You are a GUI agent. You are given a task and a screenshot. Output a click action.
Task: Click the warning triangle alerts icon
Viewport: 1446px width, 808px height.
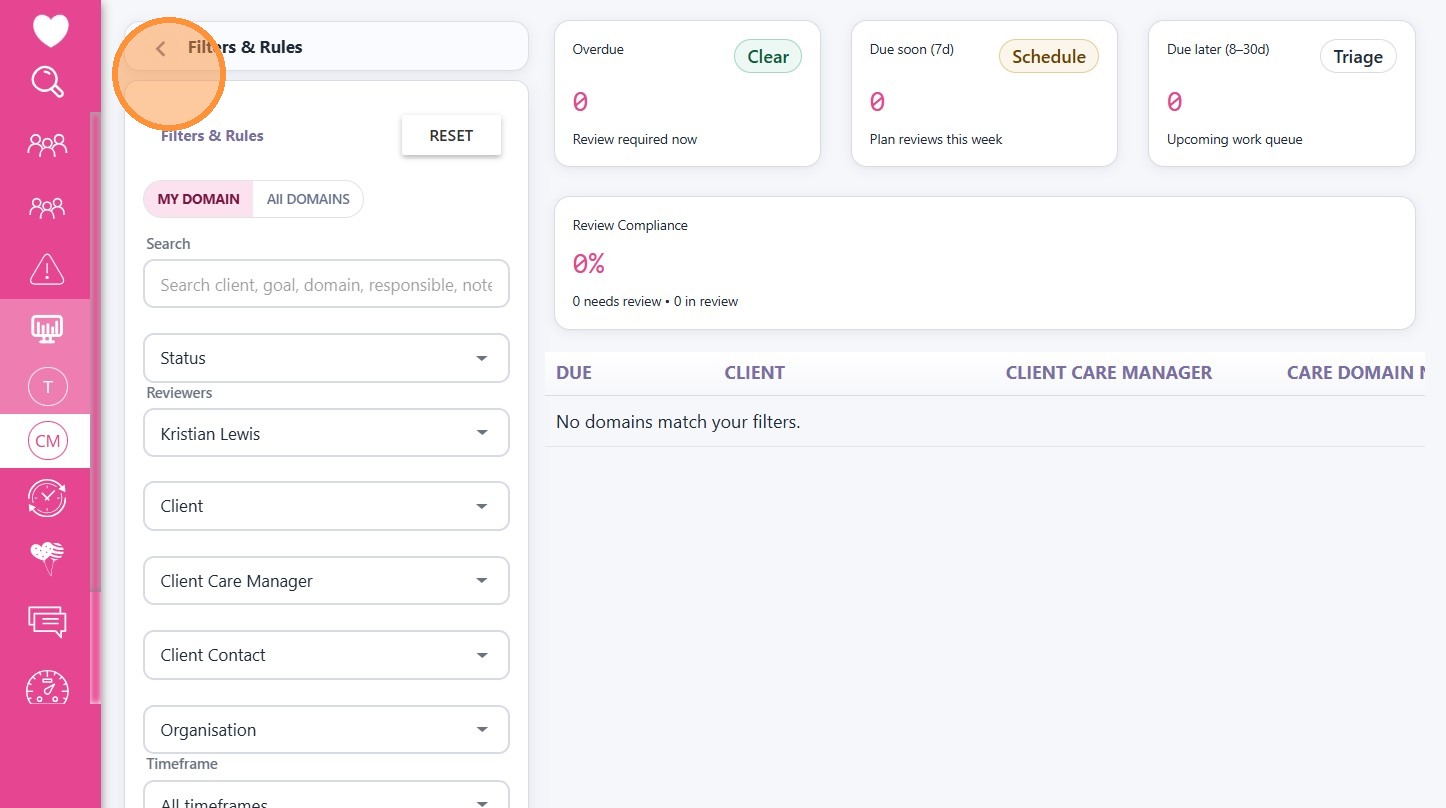pos(47,269)
